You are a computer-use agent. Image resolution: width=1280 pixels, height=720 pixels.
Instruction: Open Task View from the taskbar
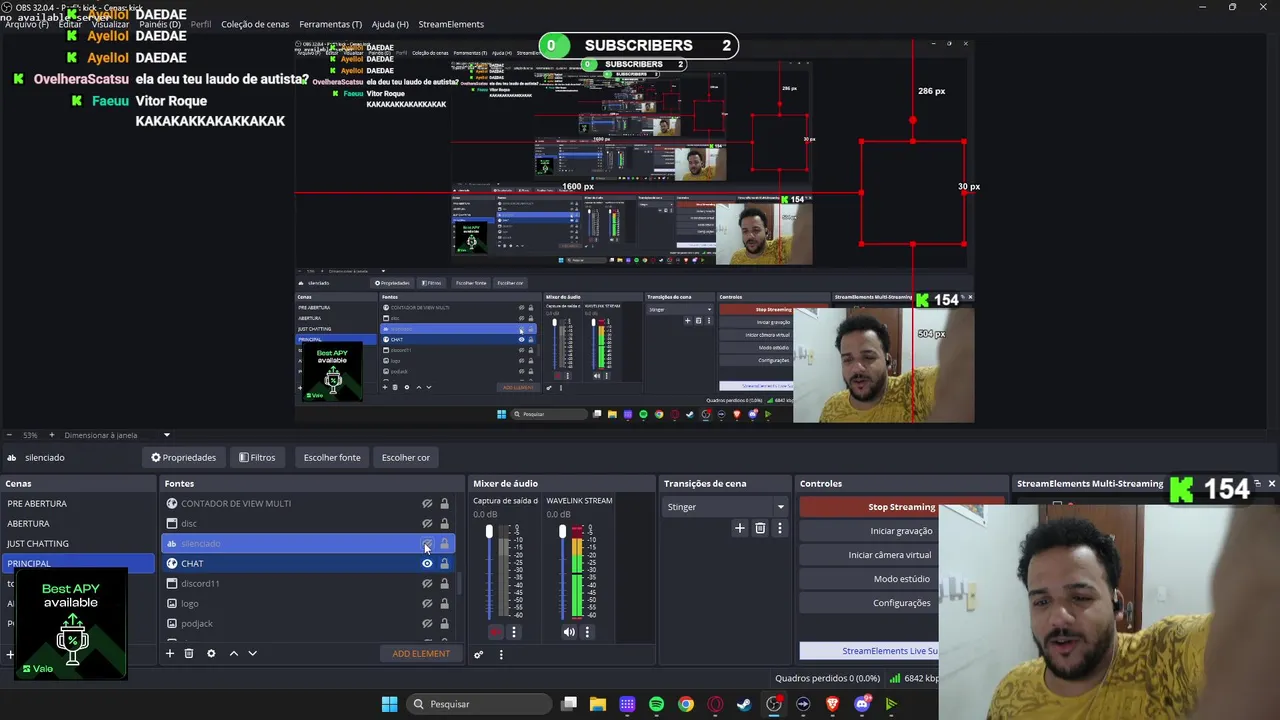[569, 704]
